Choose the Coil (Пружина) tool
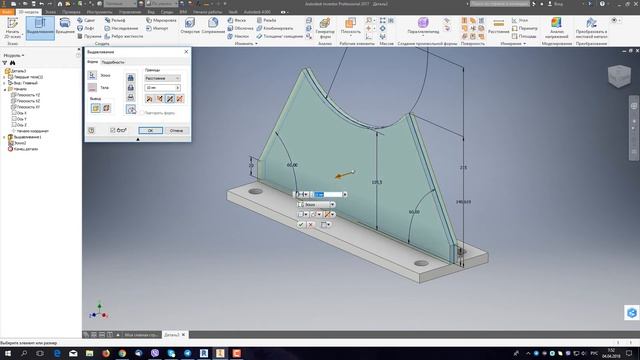 tap(89, 36)
